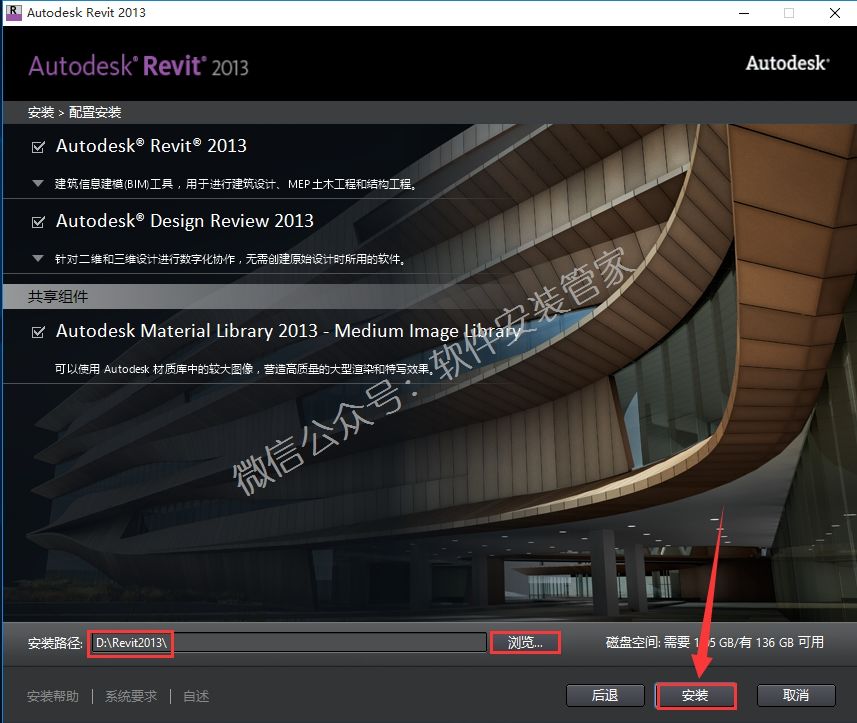This screenshot has height=723, width=857.
Task: Expand the Design Review 2013 settings arrow
Action: point(38,259)
